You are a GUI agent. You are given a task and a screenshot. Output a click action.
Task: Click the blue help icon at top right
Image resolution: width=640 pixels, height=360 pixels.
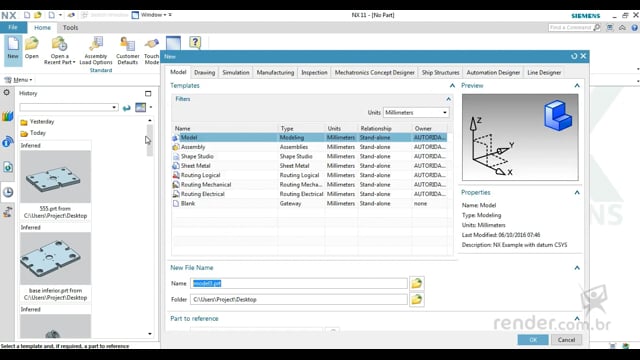[x=634, y=27]
